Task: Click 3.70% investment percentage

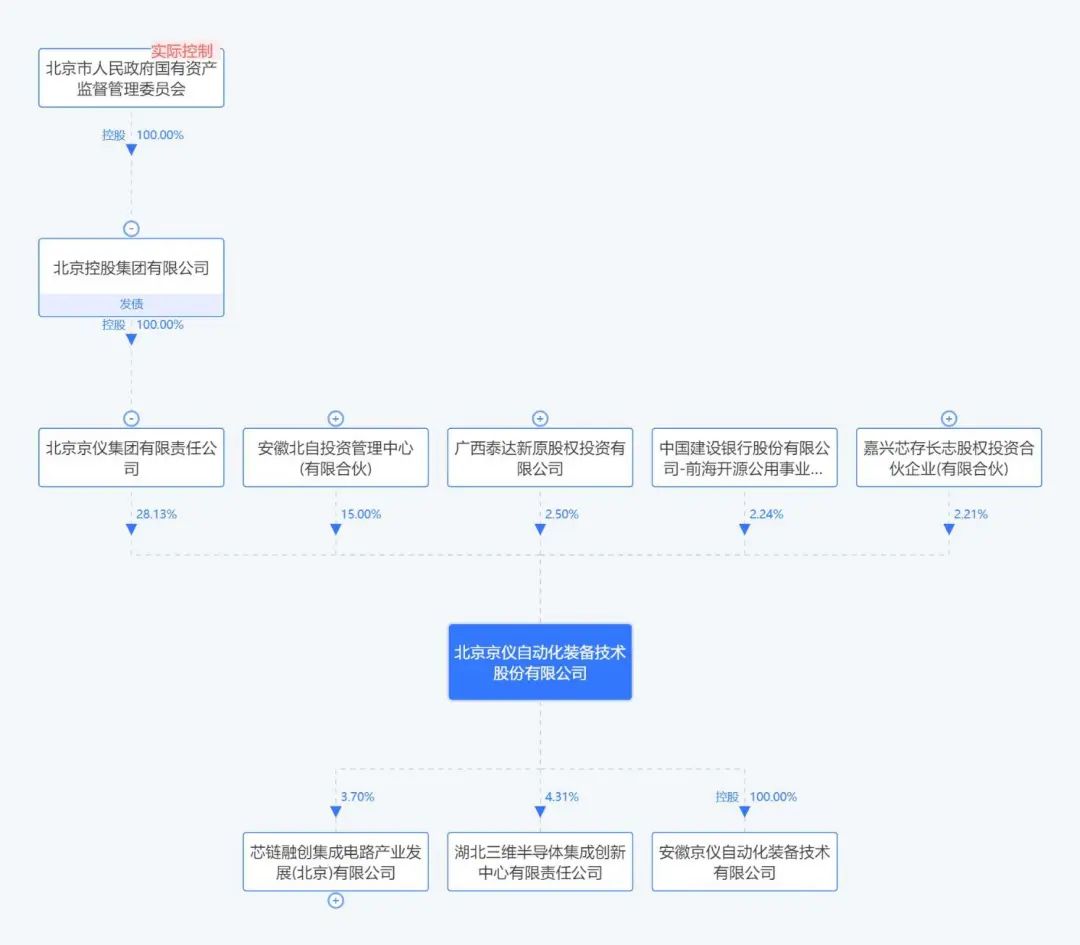Action: coord(357,797)
